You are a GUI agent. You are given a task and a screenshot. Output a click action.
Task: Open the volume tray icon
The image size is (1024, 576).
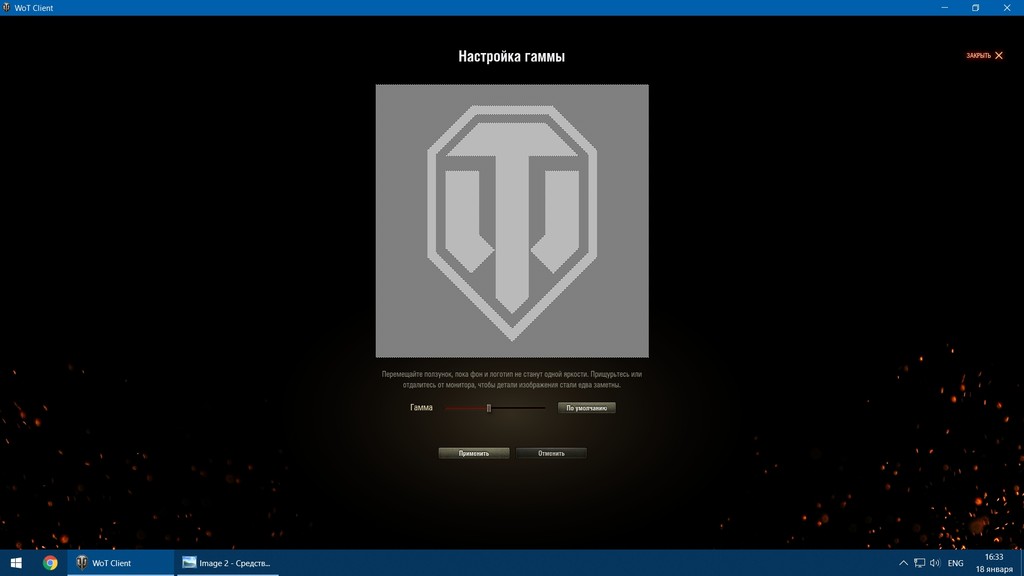[935, 563]
